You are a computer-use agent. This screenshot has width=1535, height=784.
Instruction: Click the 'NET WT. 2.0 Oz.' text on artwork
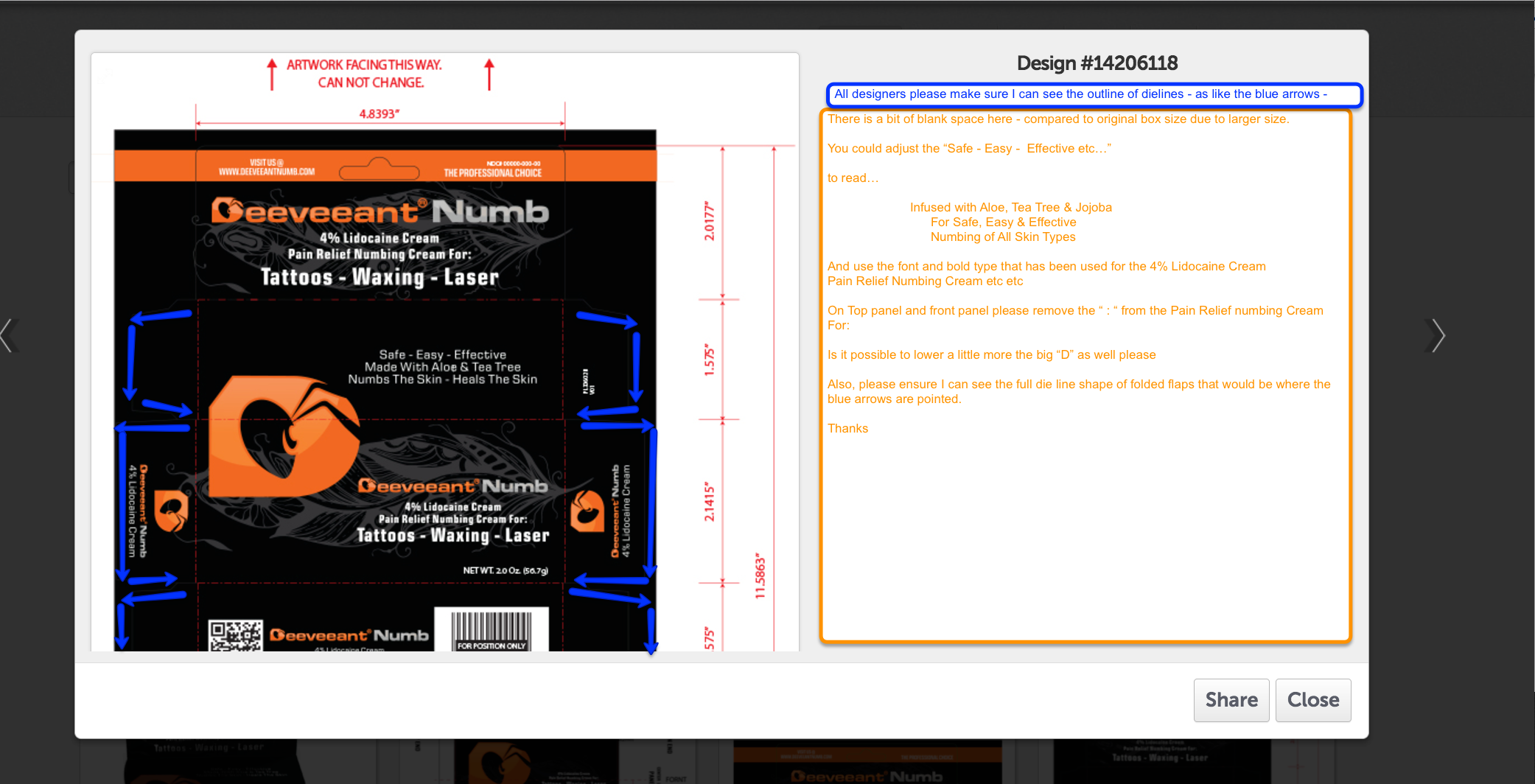click(506, 570)
